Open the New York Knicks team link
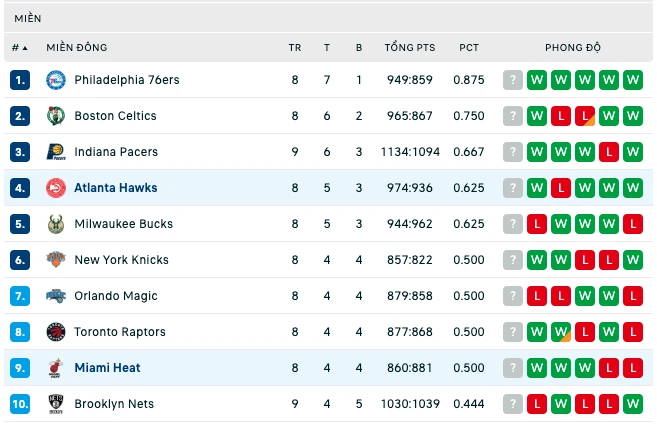Screen dimensions: 657x426 122,260
